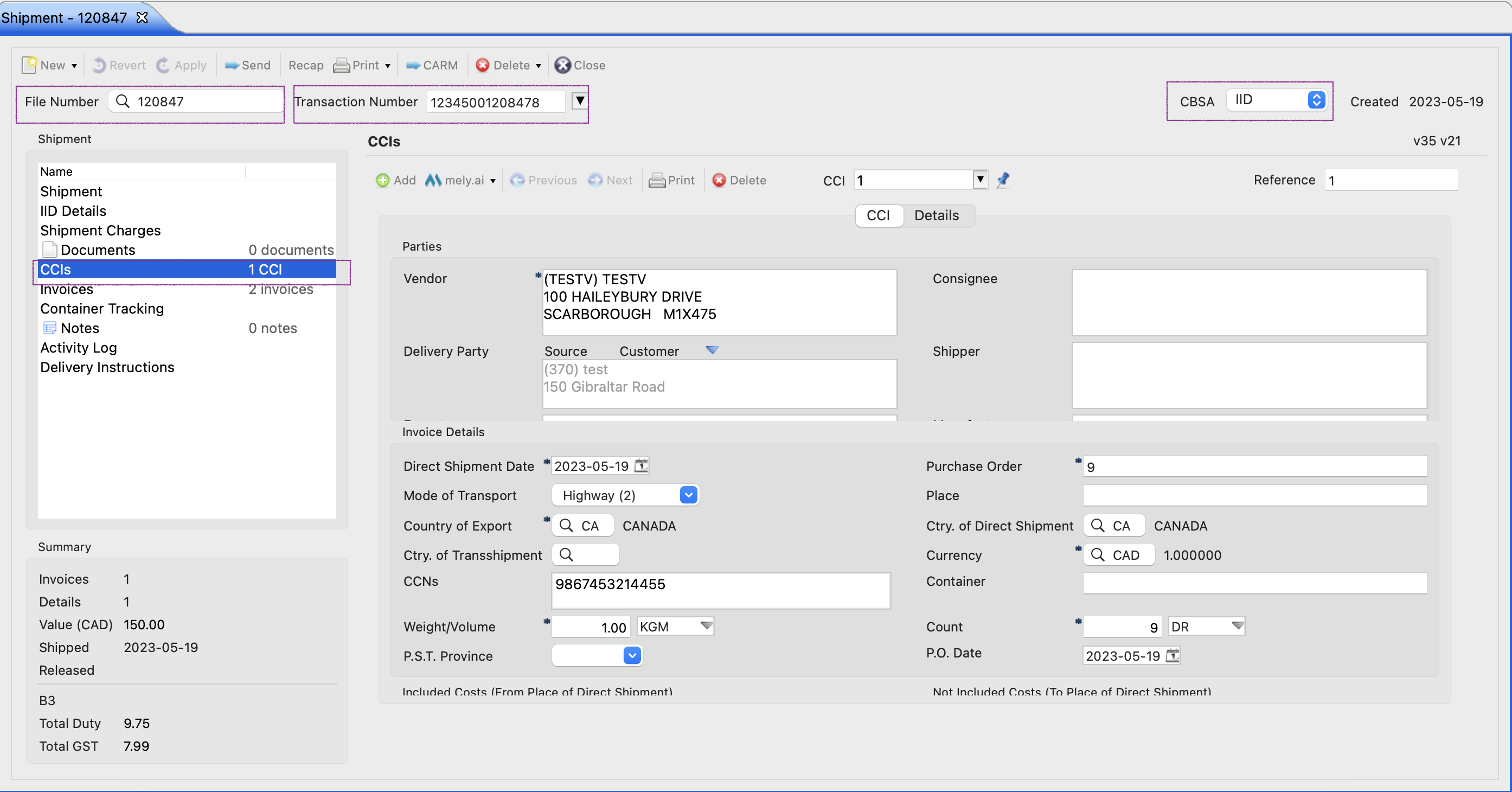Click the Apply button
The width and height of the screenshot is (1512, 792).
182,65
